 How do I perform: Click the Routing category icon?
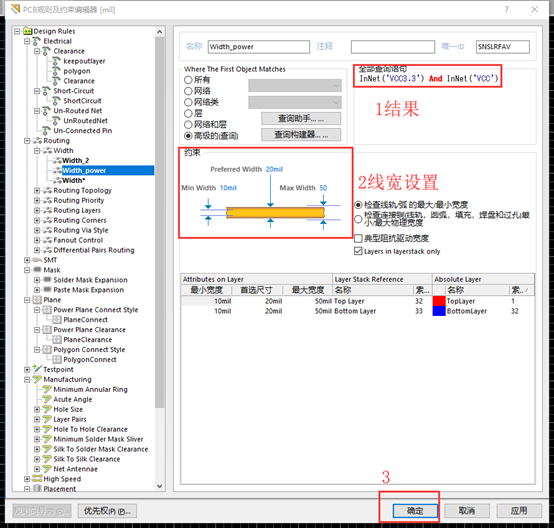coord(37,141)
